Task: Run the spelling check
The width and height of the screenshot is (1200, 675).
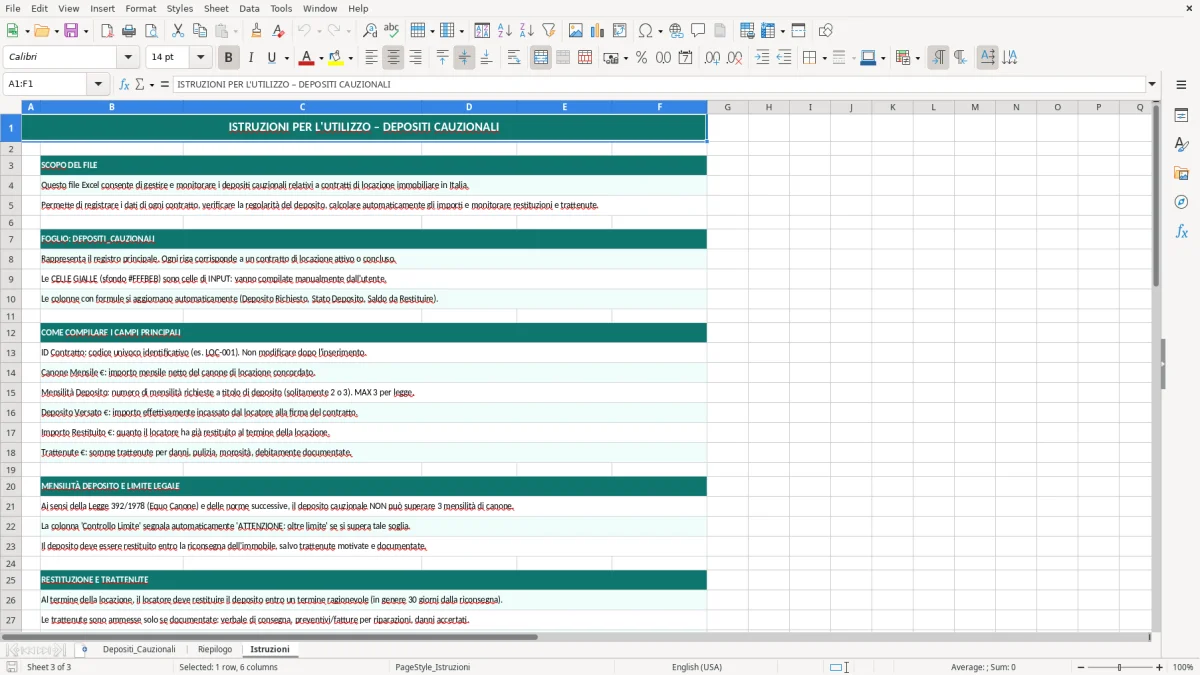Action: click(392, 31)
